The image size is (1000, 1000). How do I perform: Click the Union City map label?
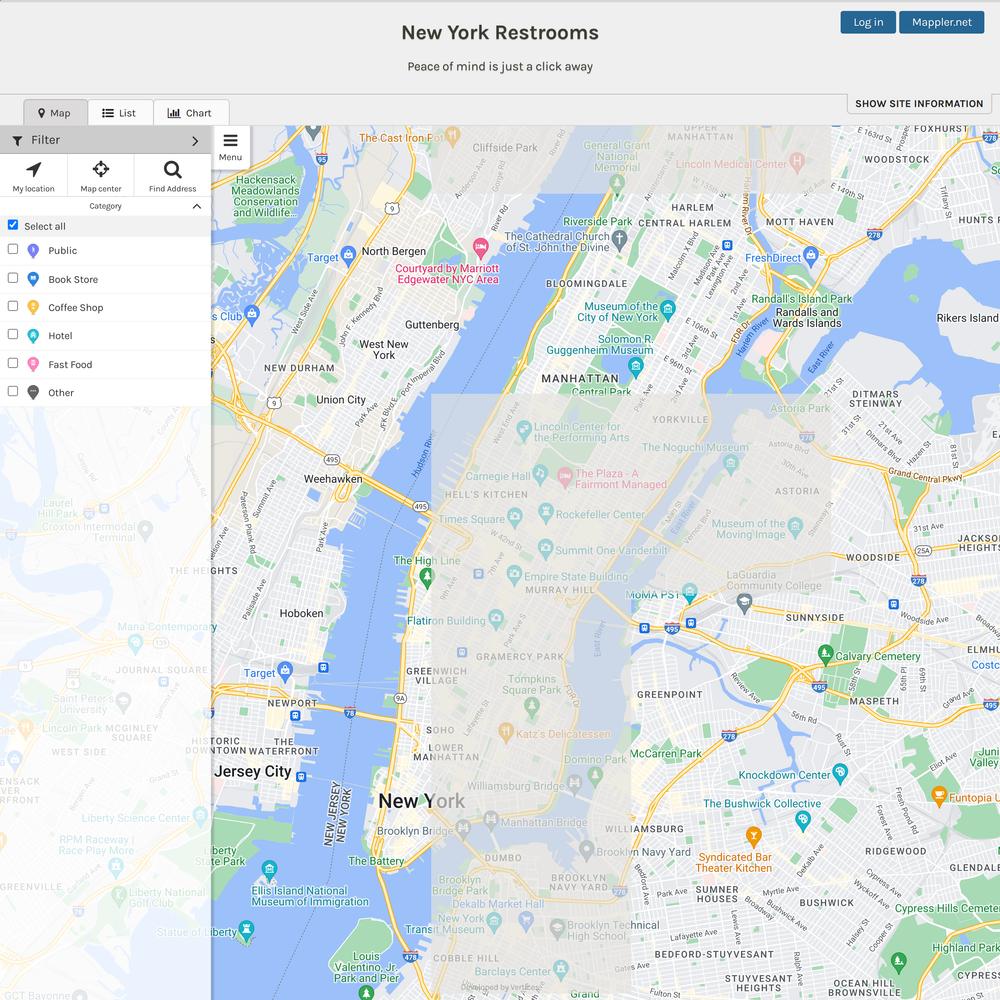[x=341, y=400]
